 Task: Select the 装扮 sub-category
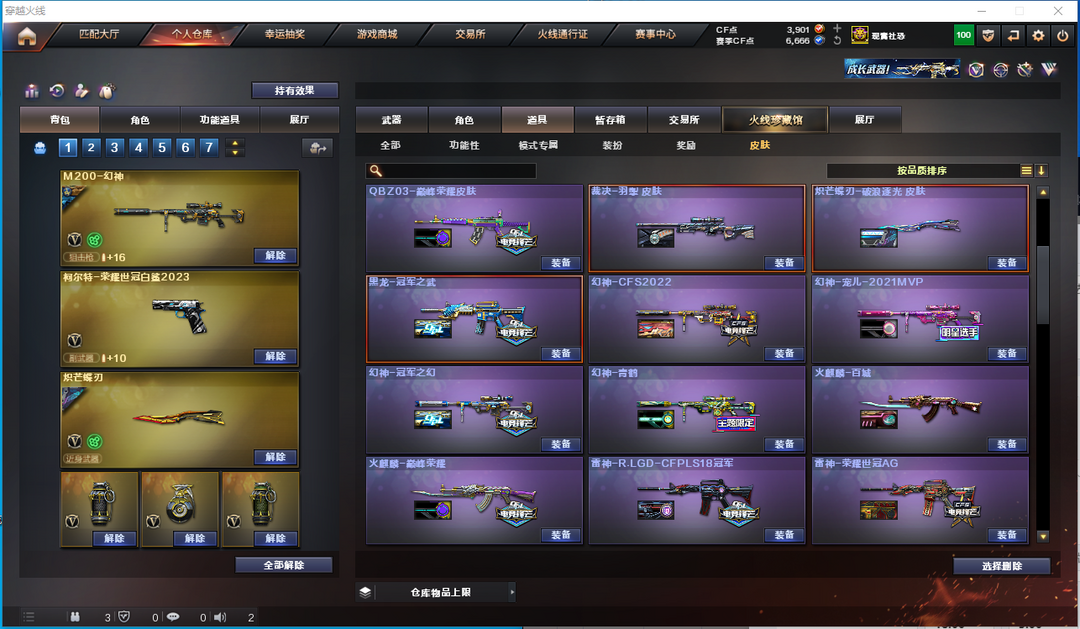coord(612,145)
